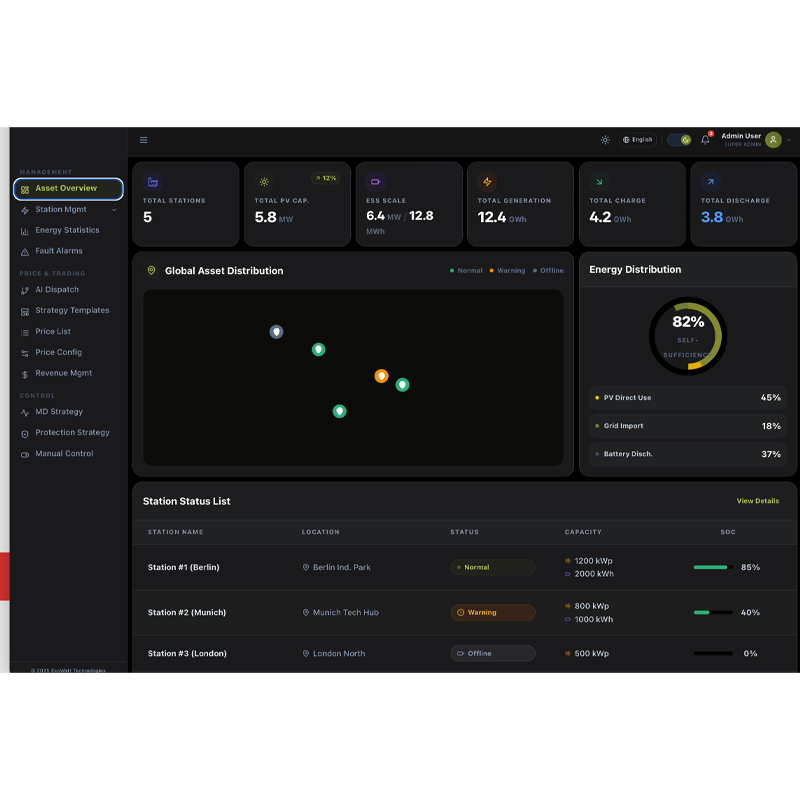This screenshot has width=800, height=800.
Task: Click the Warning status badge for Station #2
Action: click(x=492, y=612)
